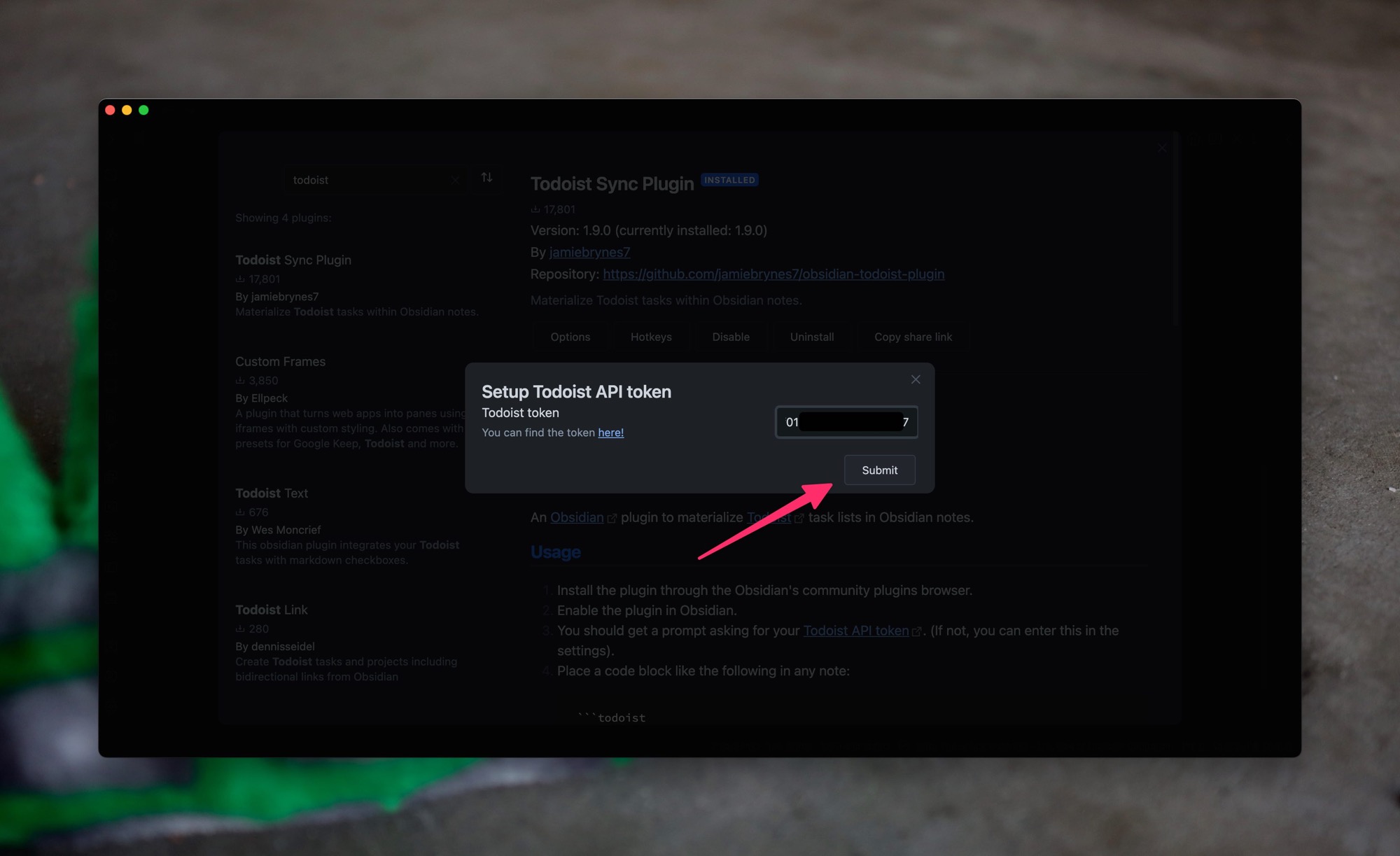Screen dimensions: 1400x856
Task: Open the jamiebrynes7 author link
Action: (589, 253)
